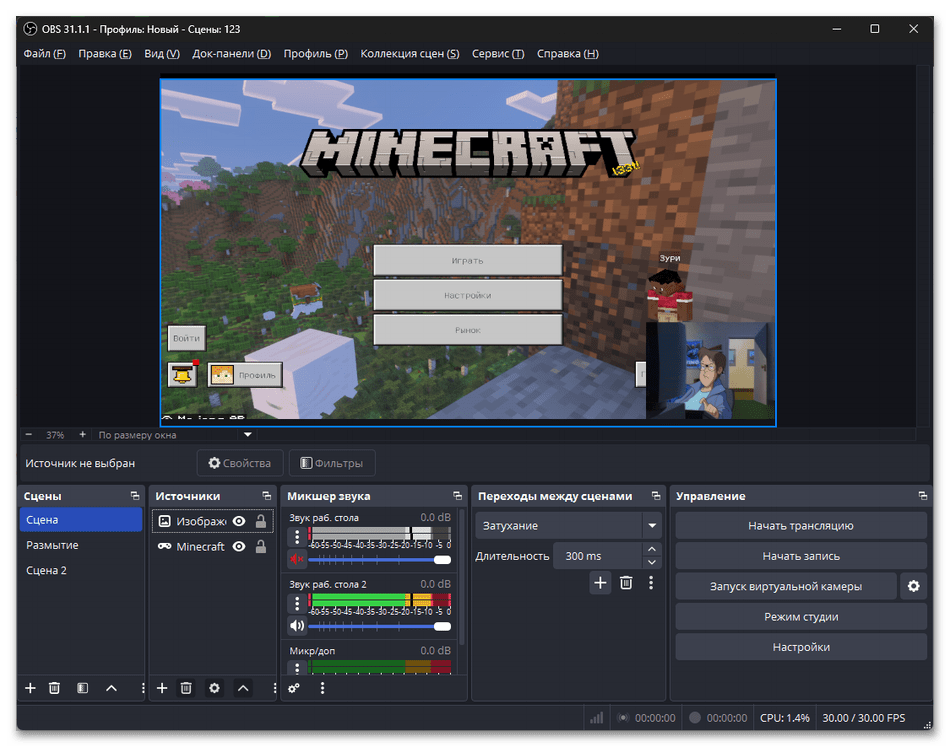Open source properties gear in the Источники panel

[x=214, y=688]
